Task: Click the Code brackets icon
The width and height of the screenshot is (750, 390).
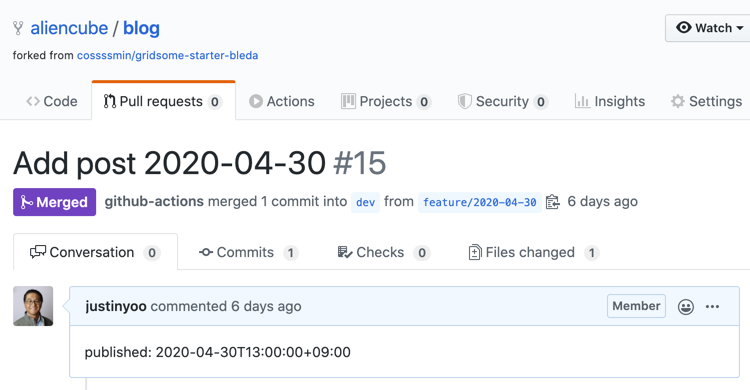Action: pyautogui.click(x=33, y=101)
